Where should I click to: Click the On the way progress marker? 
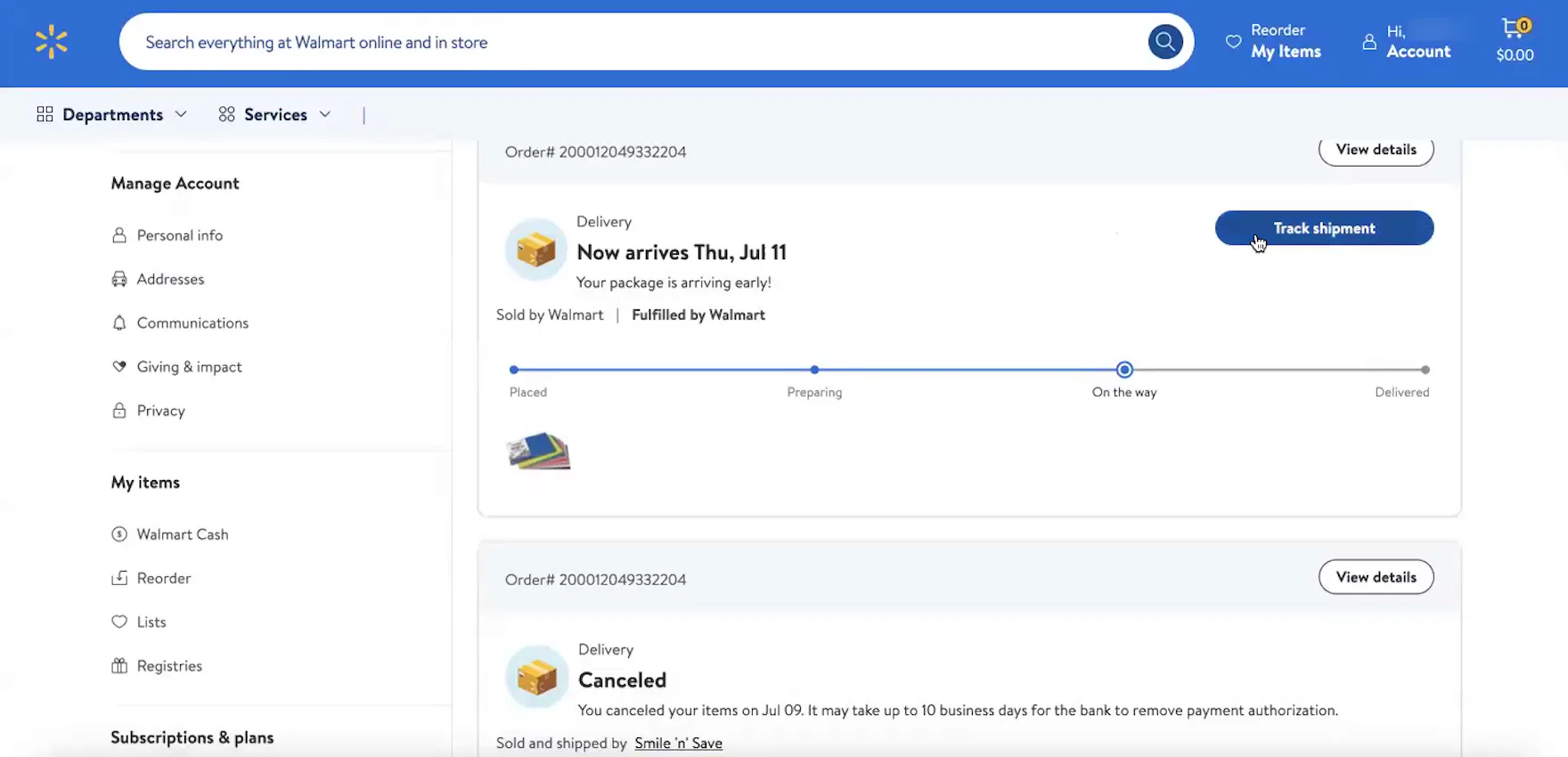(1124, 370)
